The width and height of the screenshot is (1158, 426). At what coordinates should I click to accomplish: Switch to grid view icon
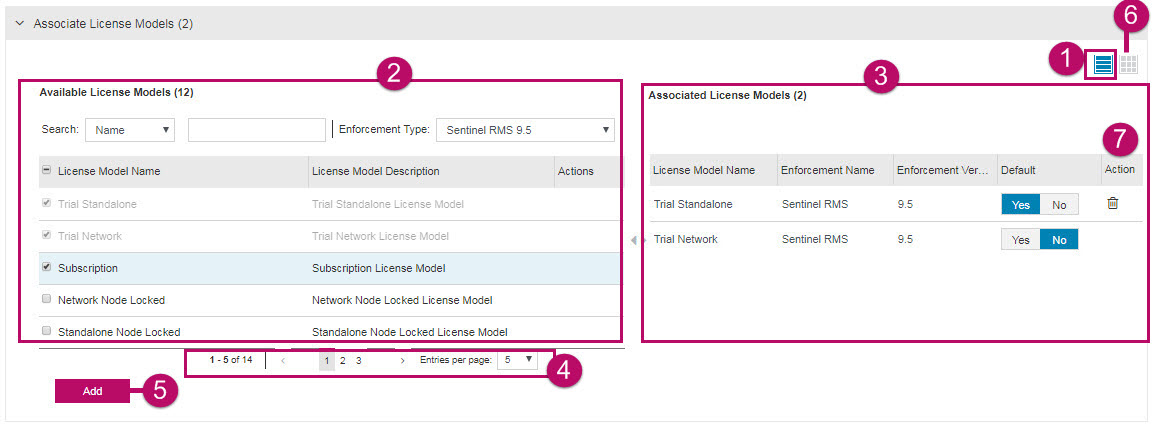click(x=1128, y=65)
